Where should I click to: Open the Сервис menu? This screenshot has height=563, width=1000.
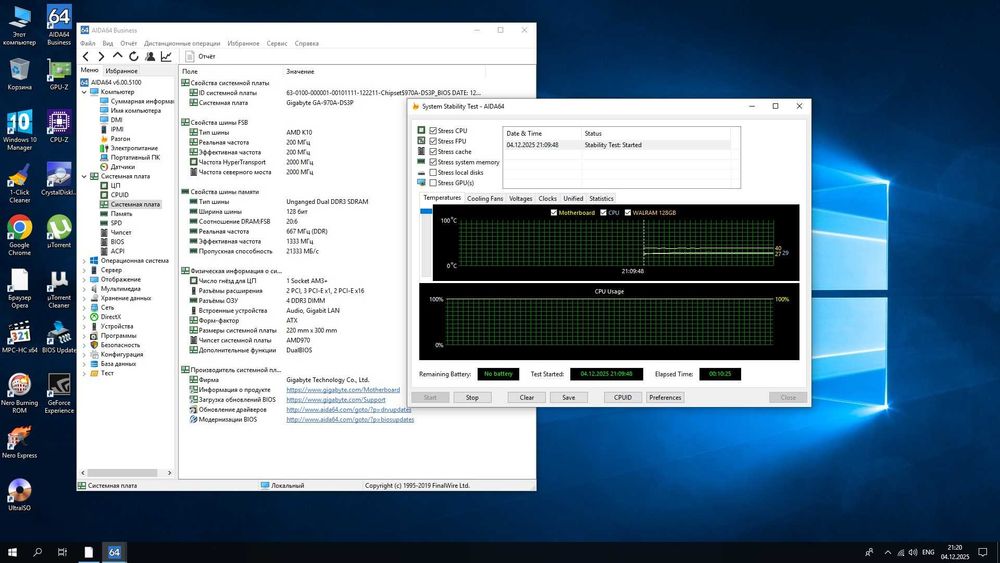pyautogui.click(x=277, y=43)
